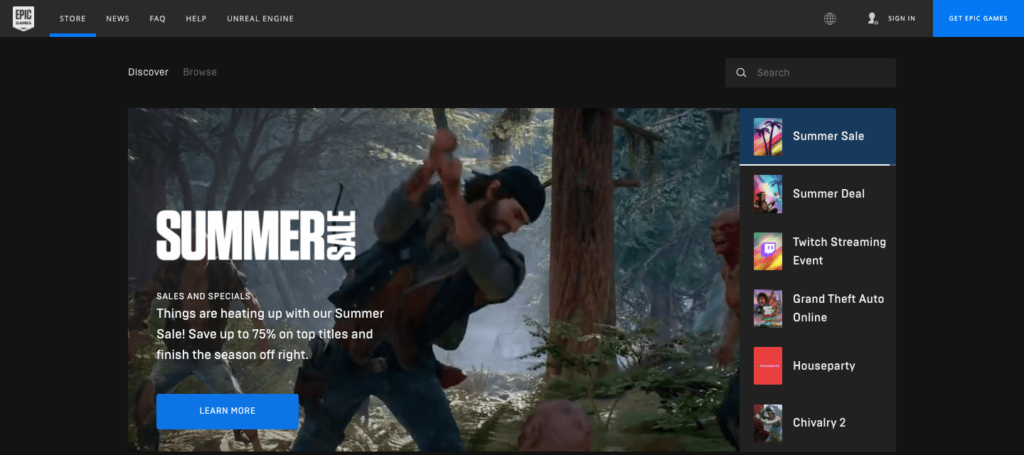1024x455 pixels.
Task: Click the search magnifier icon
Action: click(x=741, y=72)
